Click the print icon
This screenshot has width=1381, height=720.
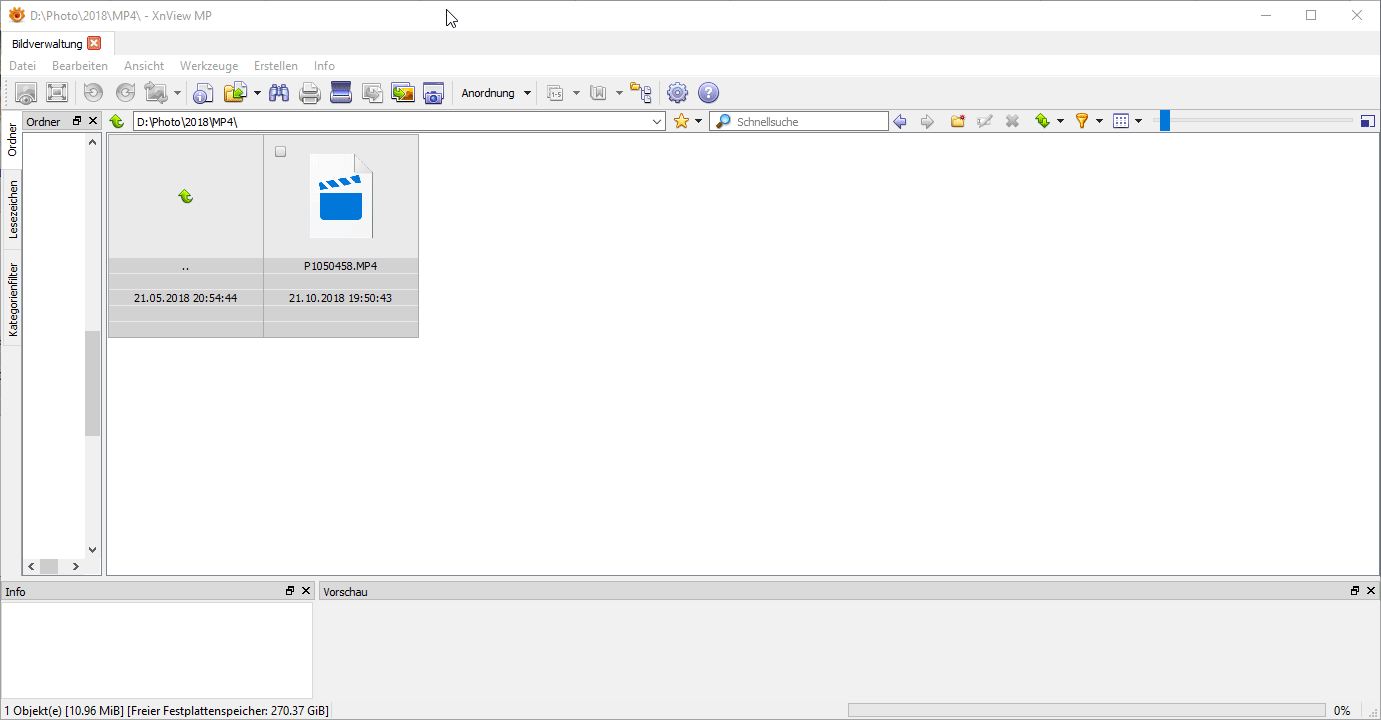pos(310,93)
